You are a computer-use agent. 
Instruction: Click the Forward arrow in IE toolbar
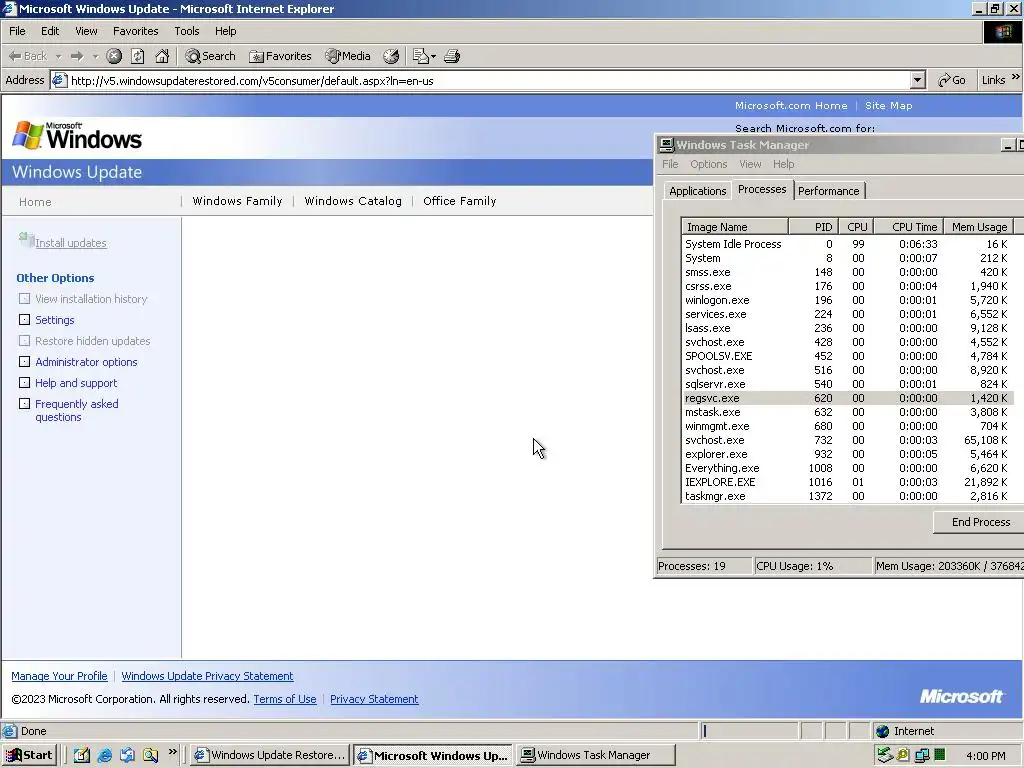point(76,56)
